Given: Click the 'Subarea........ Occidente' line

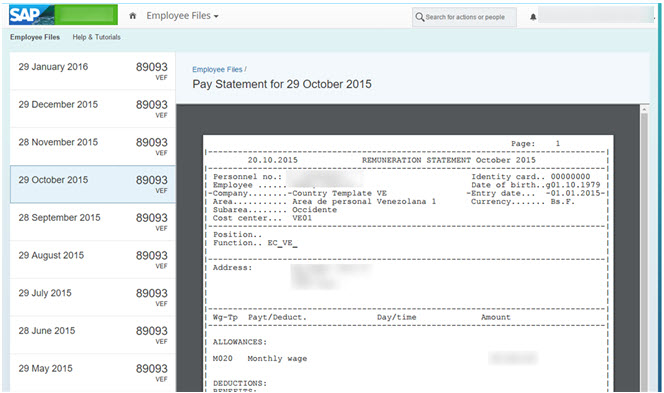Looking at the screenshot, I should [x=275, y=210].
